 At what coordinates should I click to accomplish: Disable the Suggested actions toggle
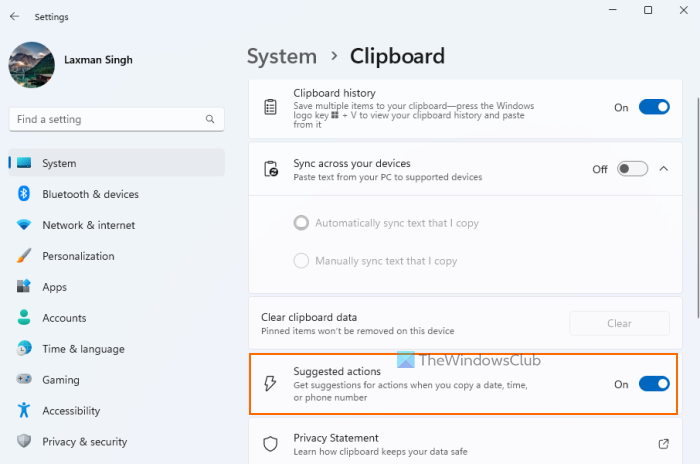[654, 384]
